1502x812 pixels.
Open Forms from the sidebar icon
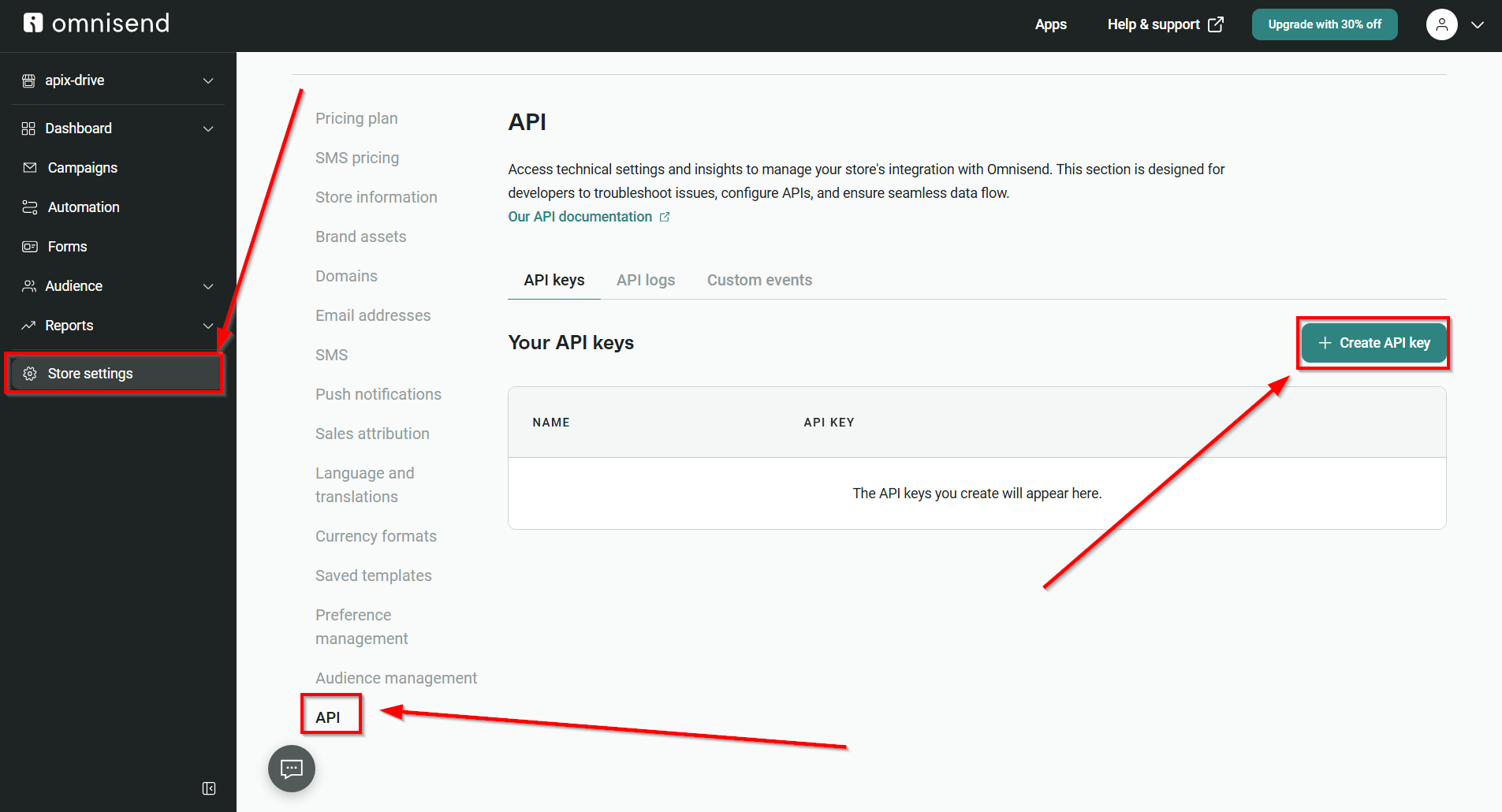pyautogui.click(x=29, y=246)
